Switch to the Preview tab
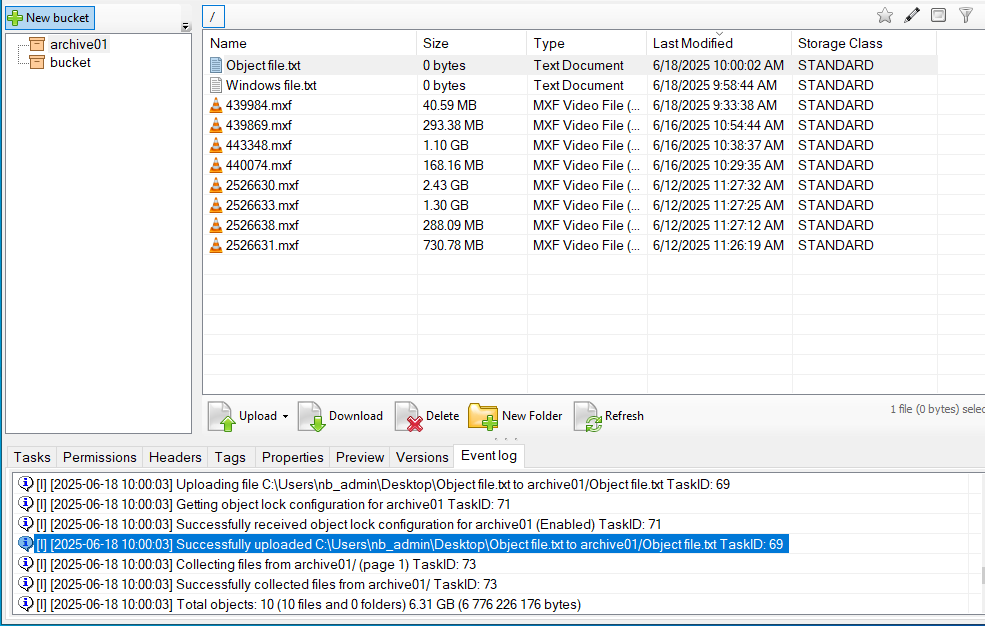This screenshot has width=985, height=626. coord(360,457)
